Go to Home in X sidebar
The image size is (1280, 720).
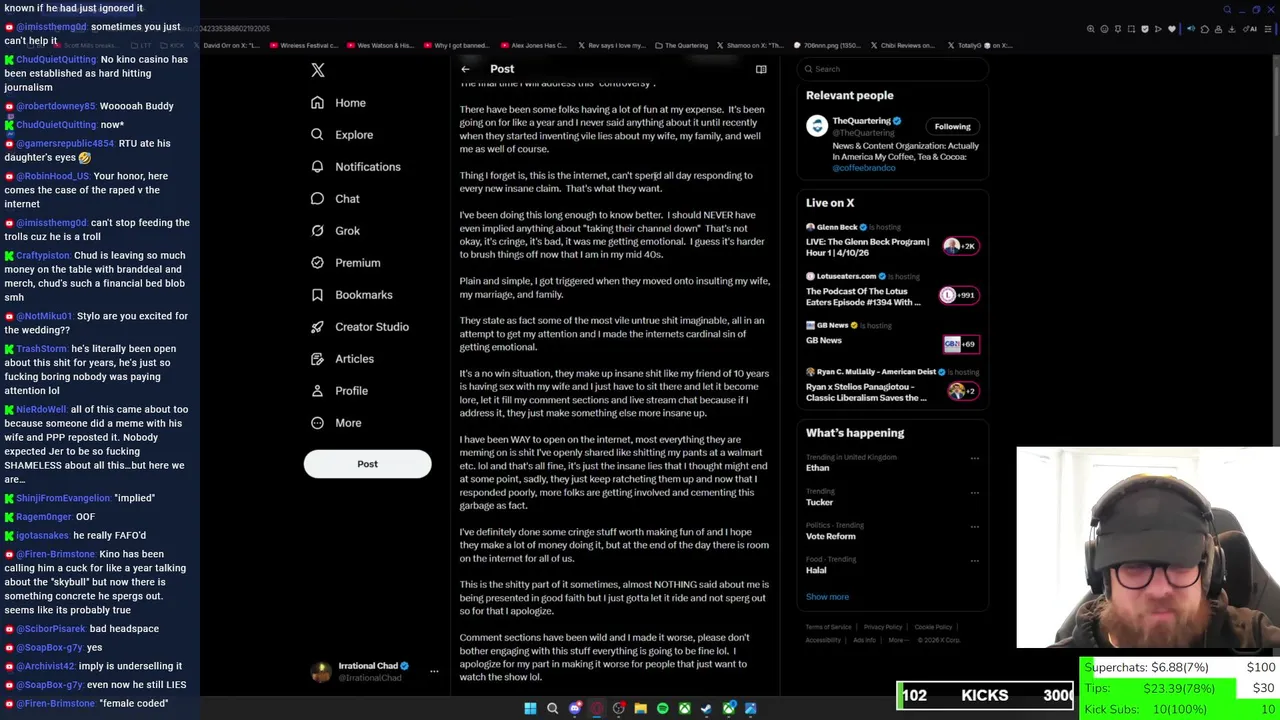tap(338, 103)
